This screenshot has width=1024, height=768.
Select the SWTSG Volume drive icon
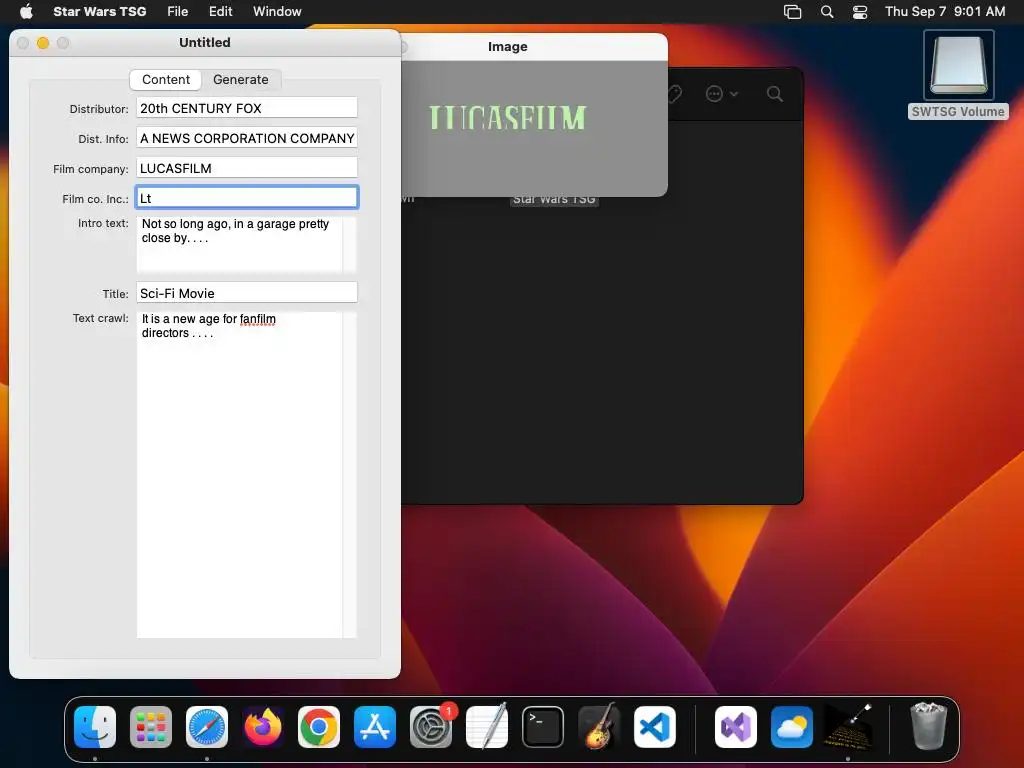click(958, 65)
